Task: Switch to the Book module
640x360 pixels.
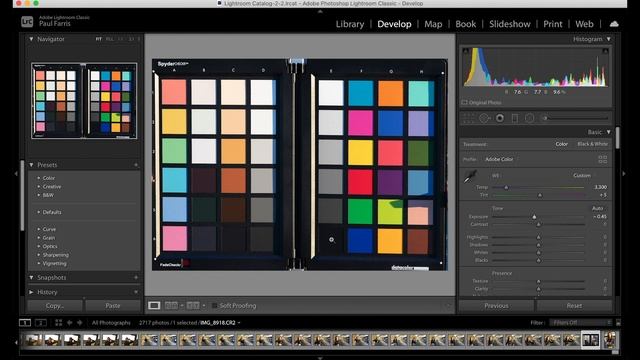Action: click(466, 24)
